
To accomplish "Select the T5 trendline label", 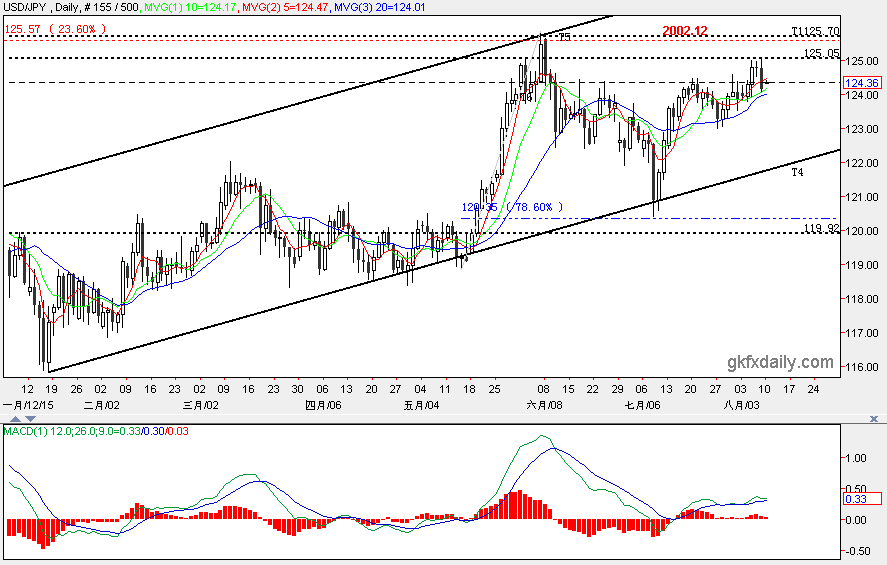I will [x=564, y=37].
